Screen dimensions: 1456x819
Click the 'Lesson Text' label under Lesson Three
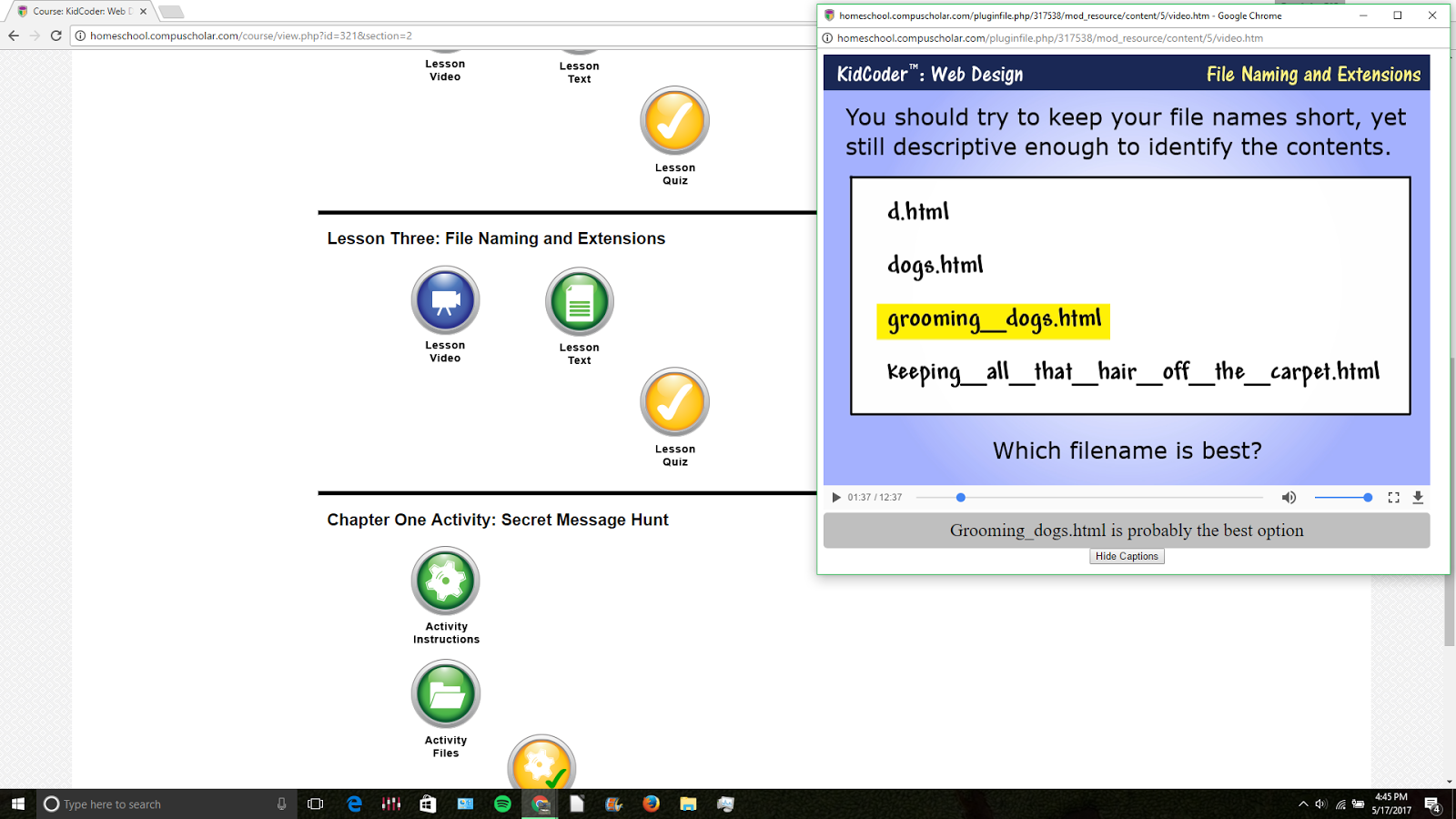point(580,354)
